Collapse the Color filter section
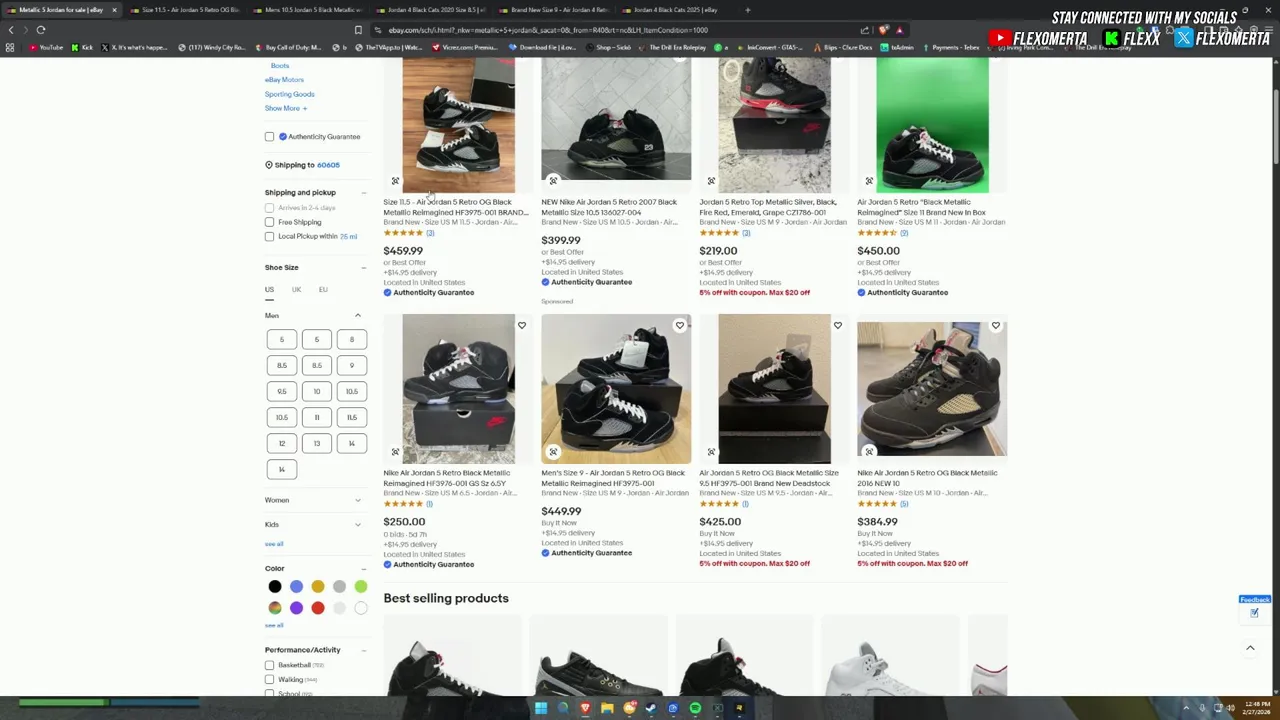Viewport: 1280px width, 720px height. click(363, 569)
